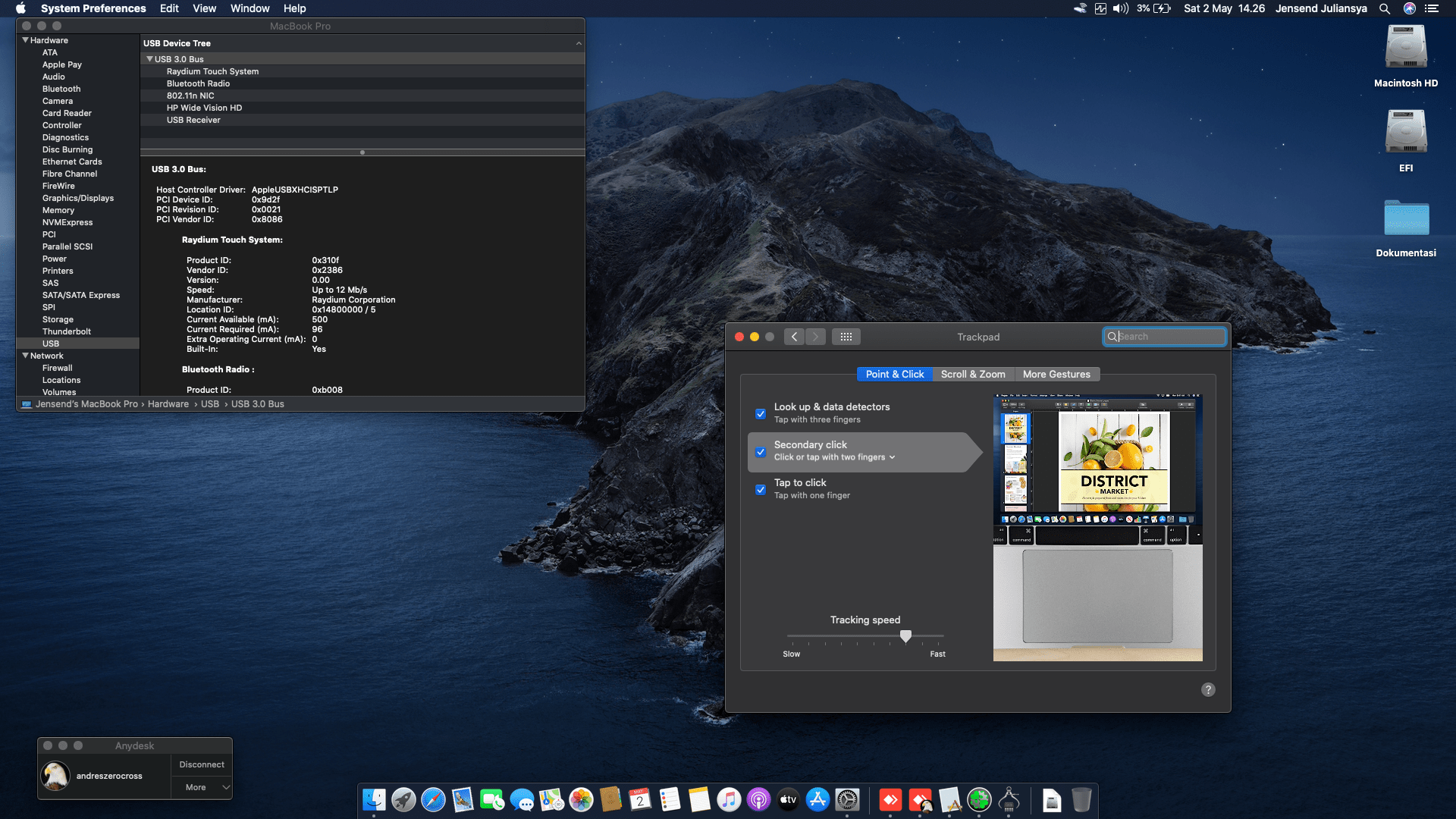The height and width of the screenshot is (819, 1456).
Task: Click Disconnect in AnyDesk window
Action: click(202, 764)
